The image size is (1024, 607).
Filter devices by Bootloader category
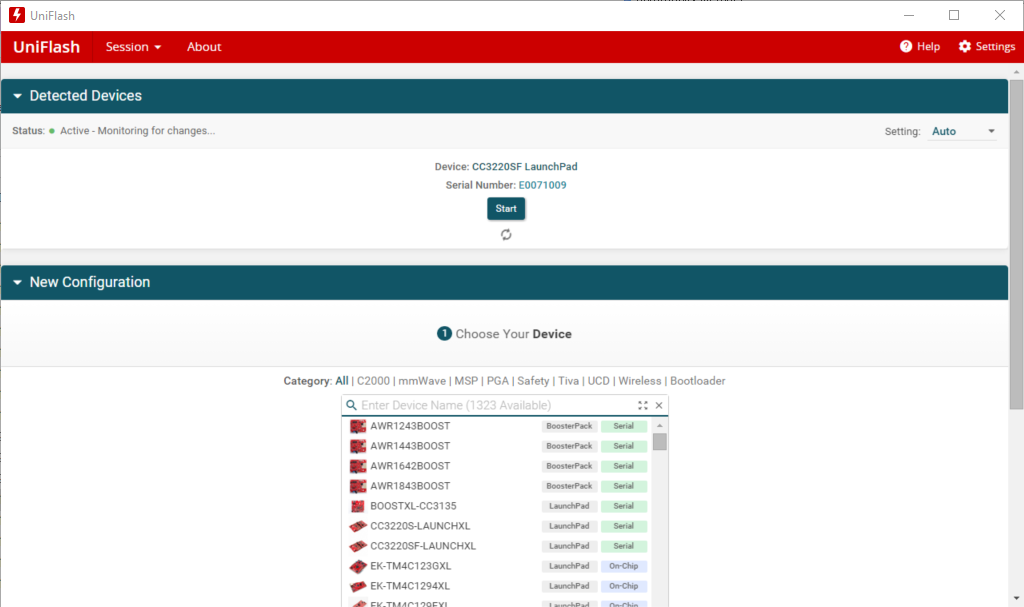click(x=697, y=381)
